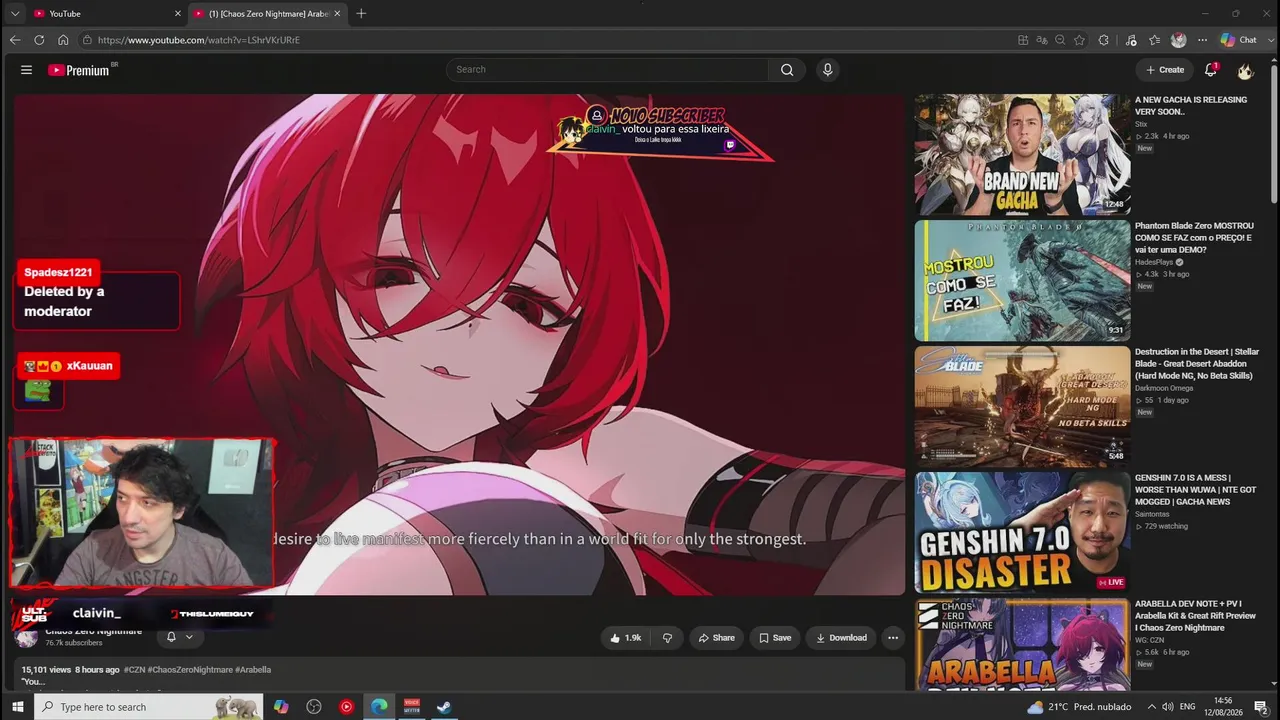Add this page to favorites star

[x=1079, y=40]
